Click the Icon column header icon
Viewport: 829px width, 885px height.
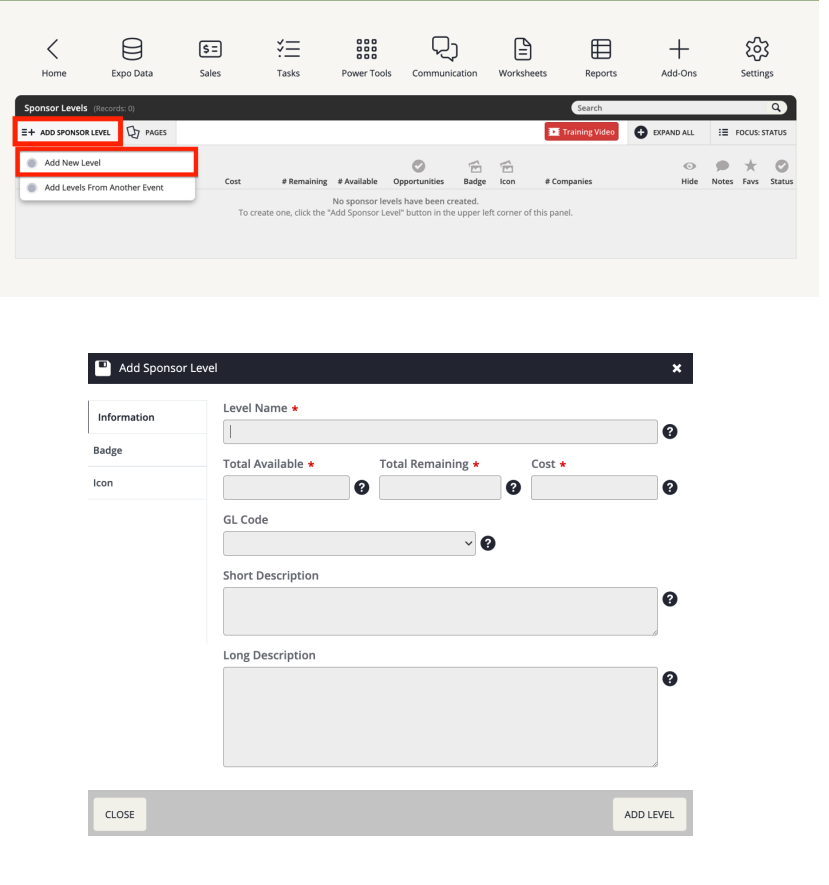[x=507, y=167]
